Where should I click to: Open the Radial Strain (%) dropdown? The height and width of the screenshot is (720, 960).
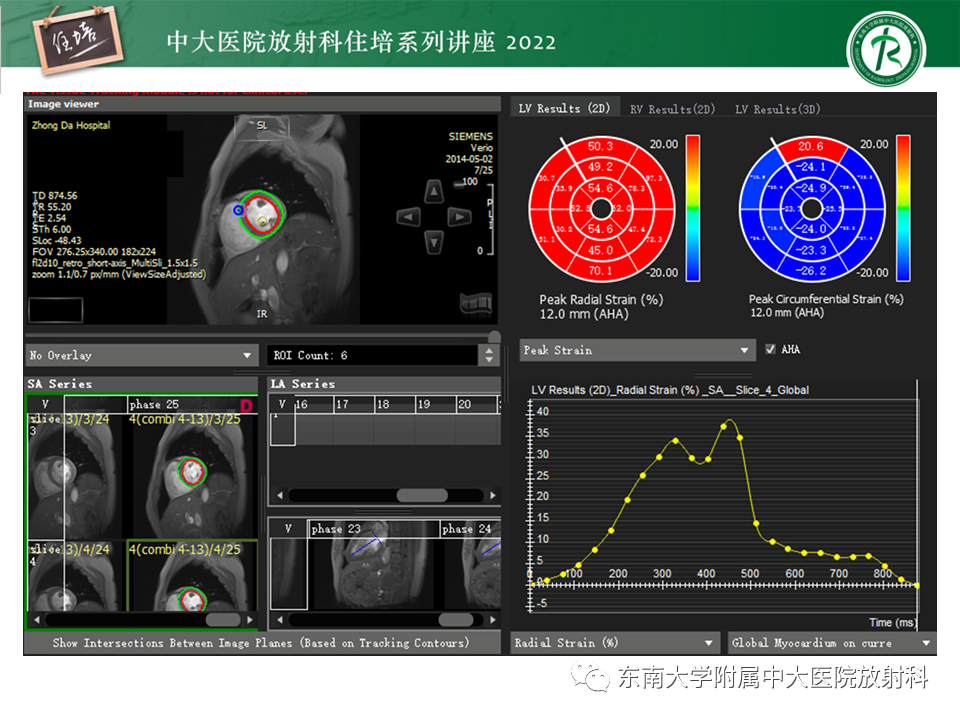pos(614,643)
